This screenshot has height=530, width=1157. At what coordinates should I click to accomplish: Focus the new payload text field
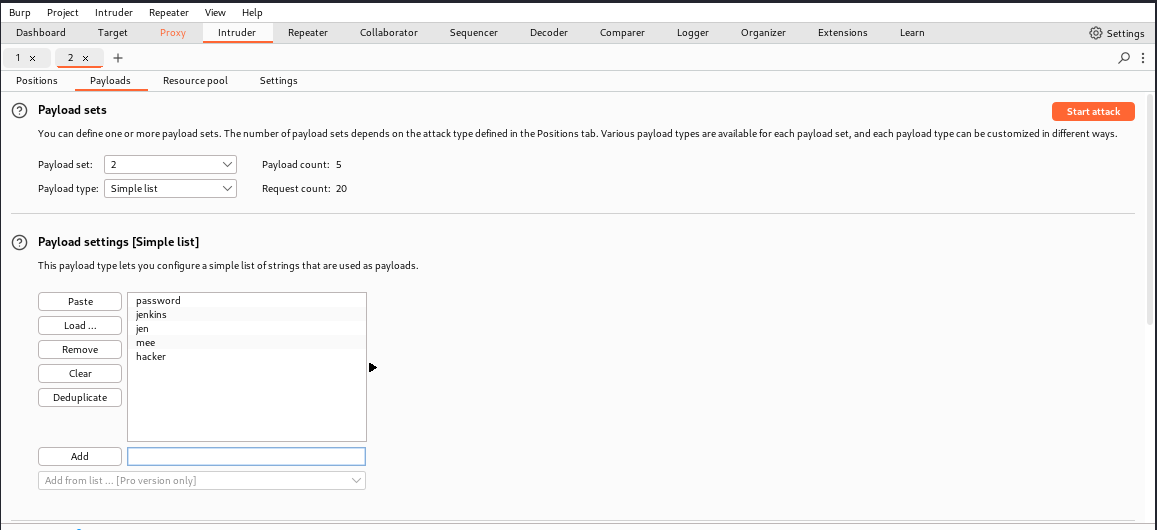click(x=246, y=457)
